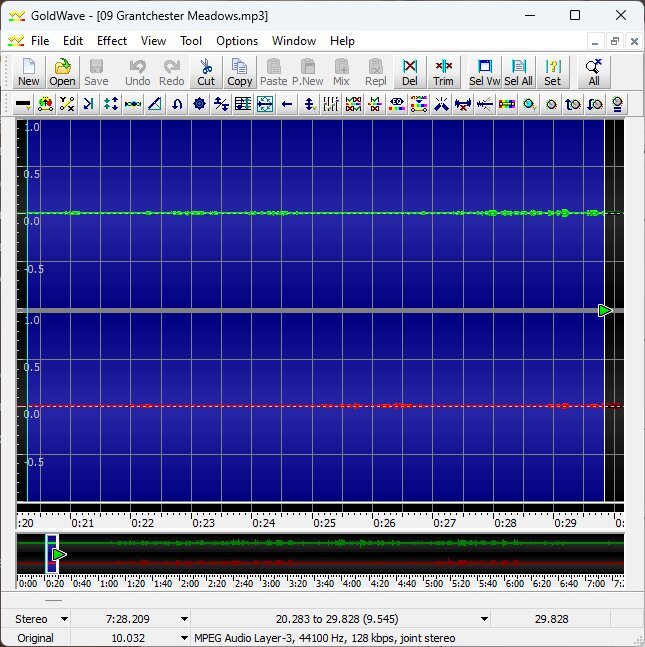645x647 pixels.
Task: Open a file with the Open button
Action: pos(62,73)
